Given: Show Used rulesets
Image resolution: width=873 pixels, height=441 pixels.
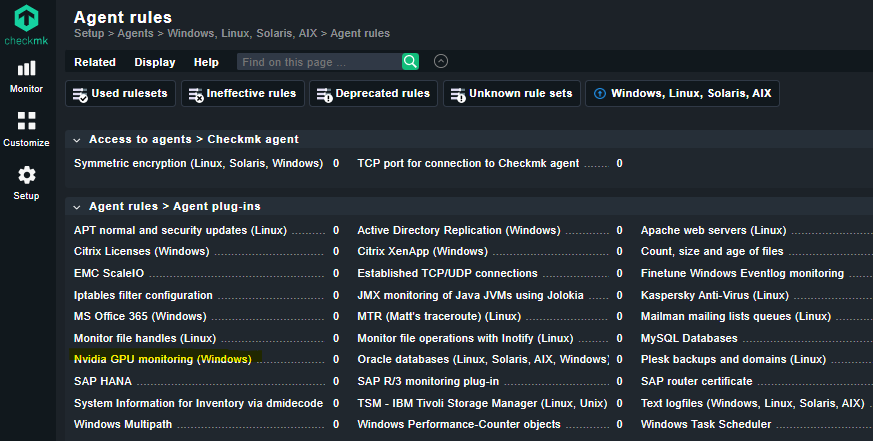Looking at the screenshot, I should click(x=120, y=94).
